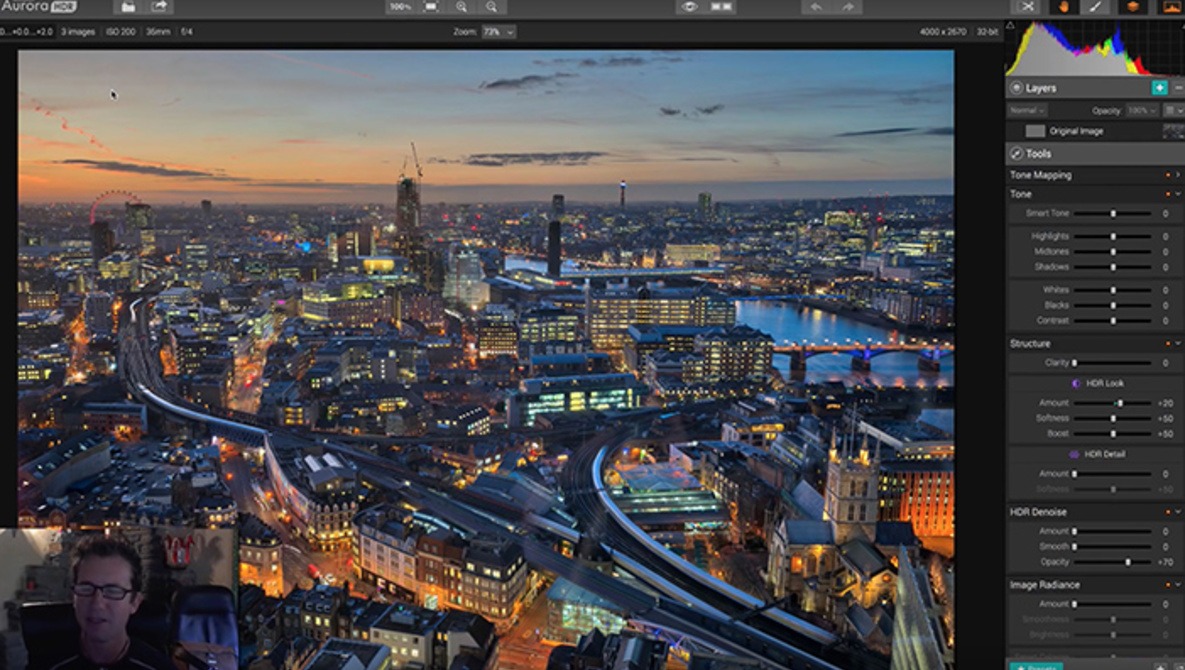Screen dimensions: 1185x670
Task: Click the zoom out magnifier
Action: [x=491, y=7]
